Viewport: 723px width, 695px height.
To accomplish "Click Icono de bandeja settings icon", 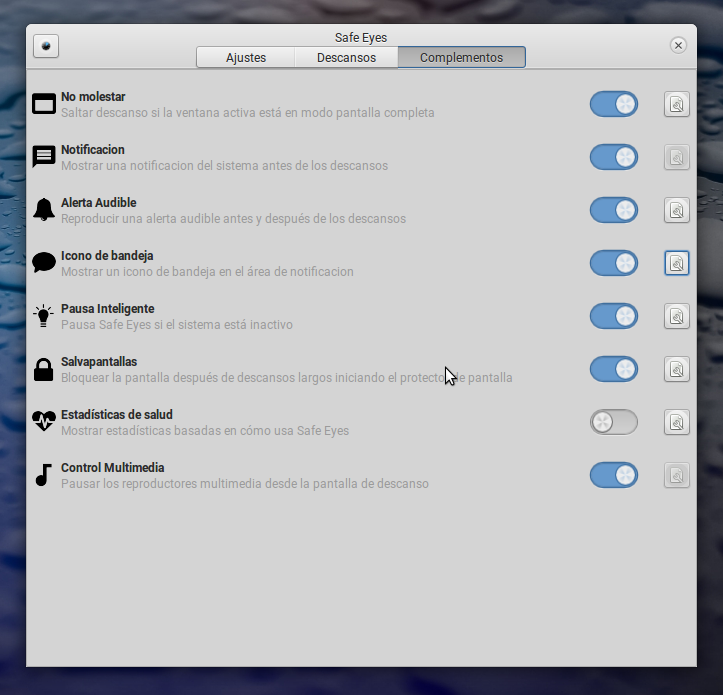I will tap(677, 263).
